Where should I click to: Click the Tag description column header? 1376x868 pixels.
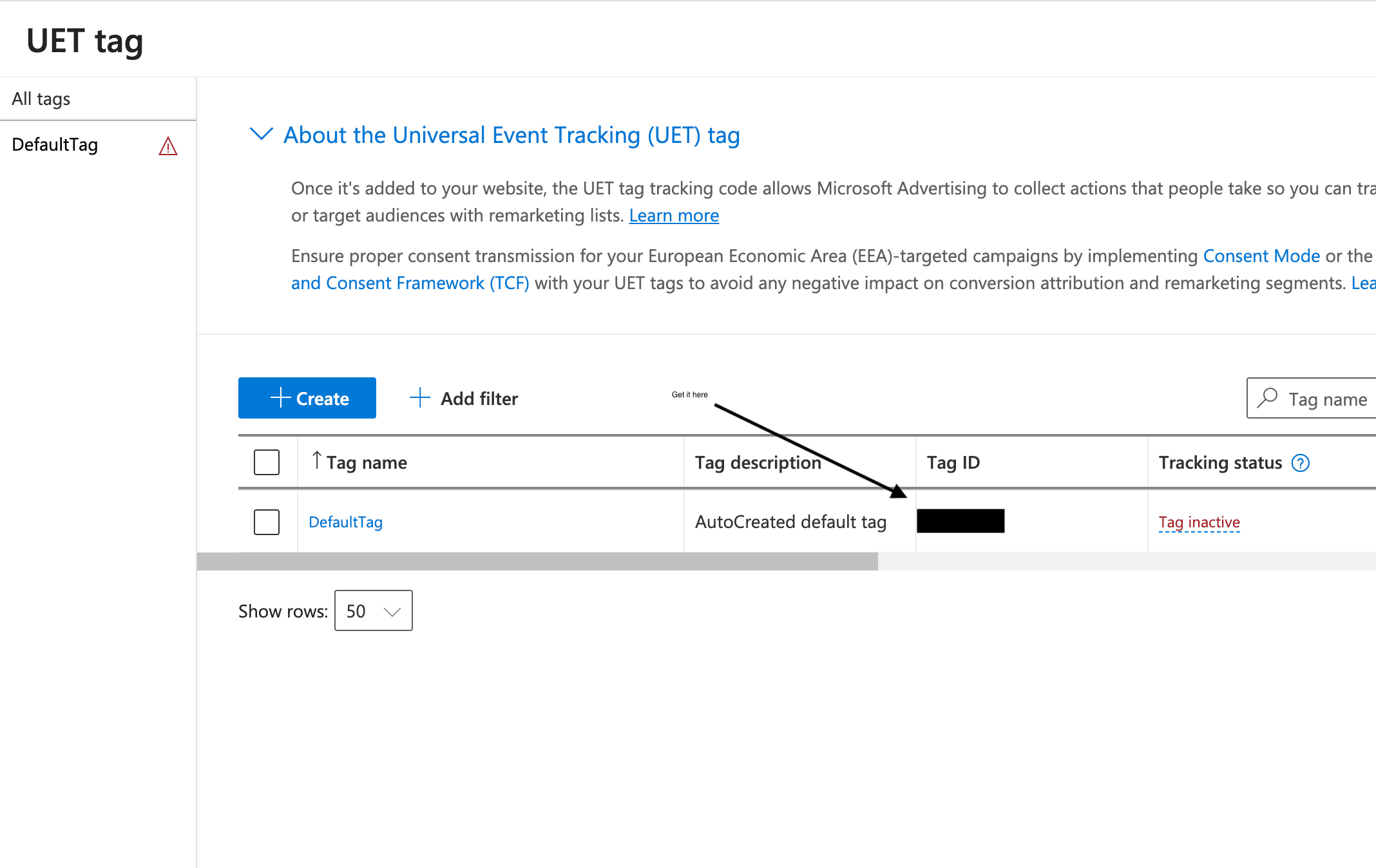(x=799, y=462)
